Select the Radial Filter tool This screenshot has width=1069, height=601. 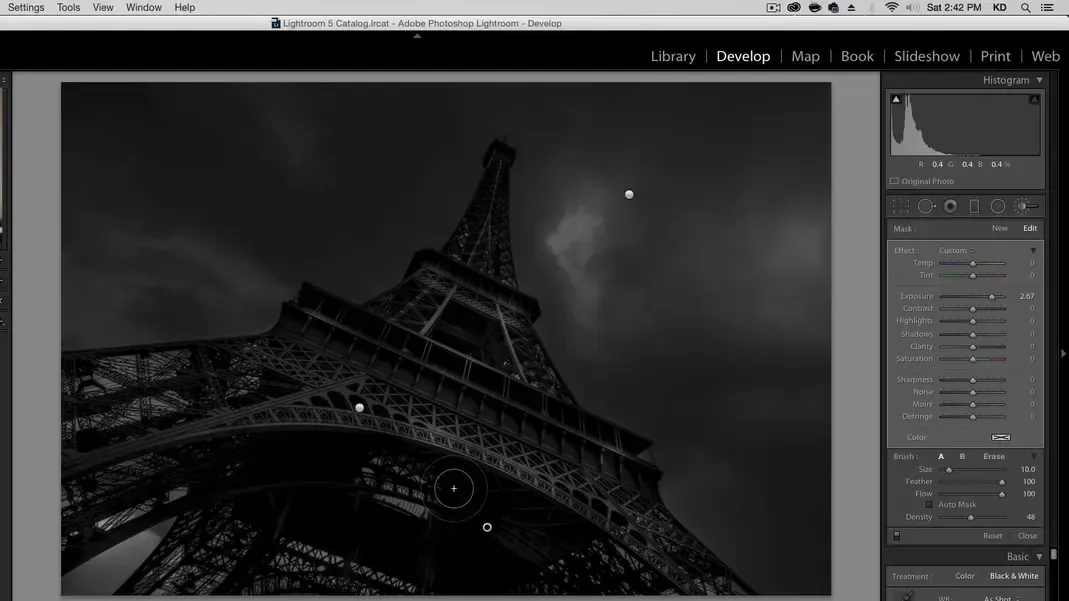pos(998,206)
